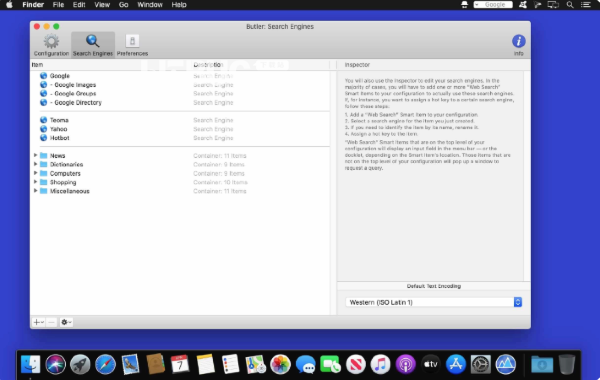This screenshot has width=600, height=380.
Task: Open Music from the Dock
Action: pos(380,364)
